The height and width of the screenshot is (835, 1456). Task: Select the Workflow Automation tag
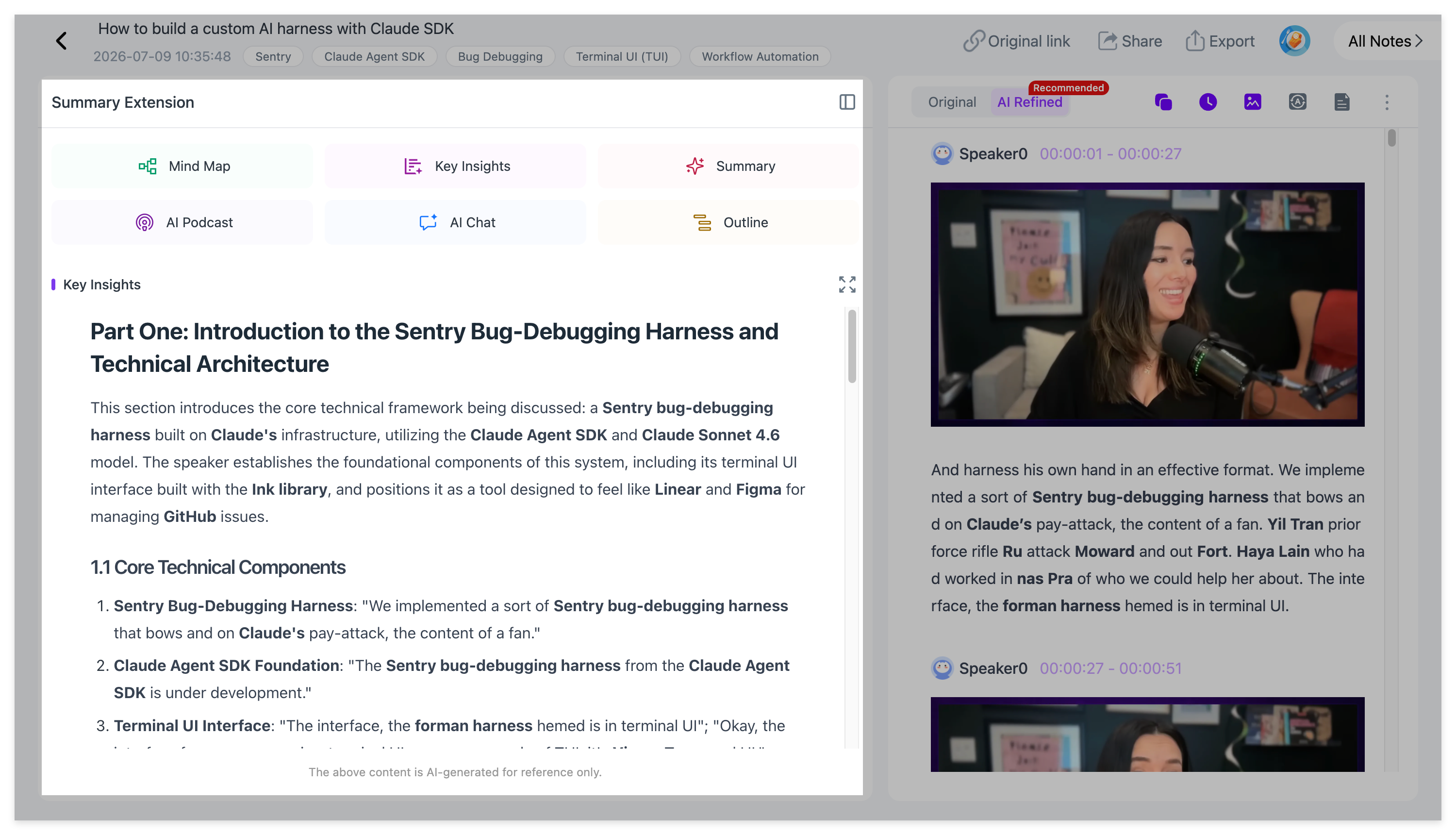pos(760,56)
